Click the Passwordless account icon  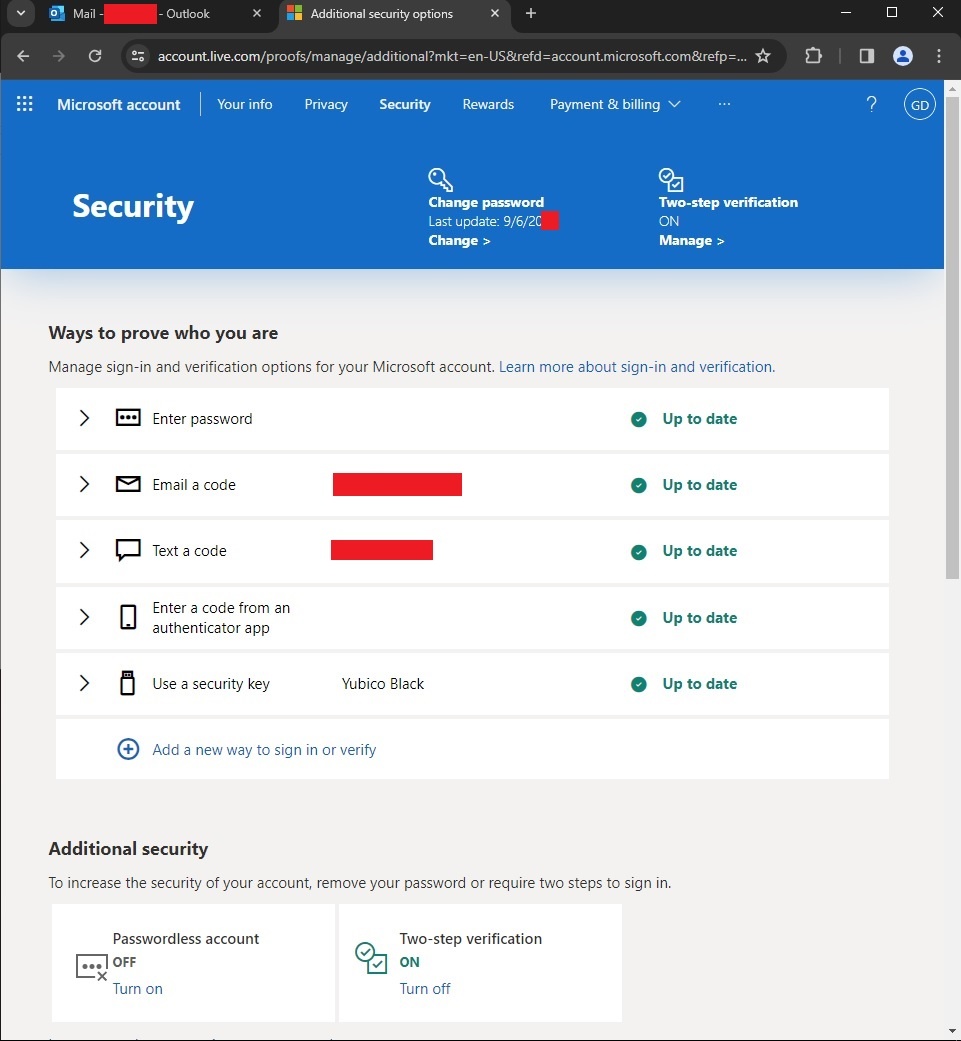pos(92,967)
